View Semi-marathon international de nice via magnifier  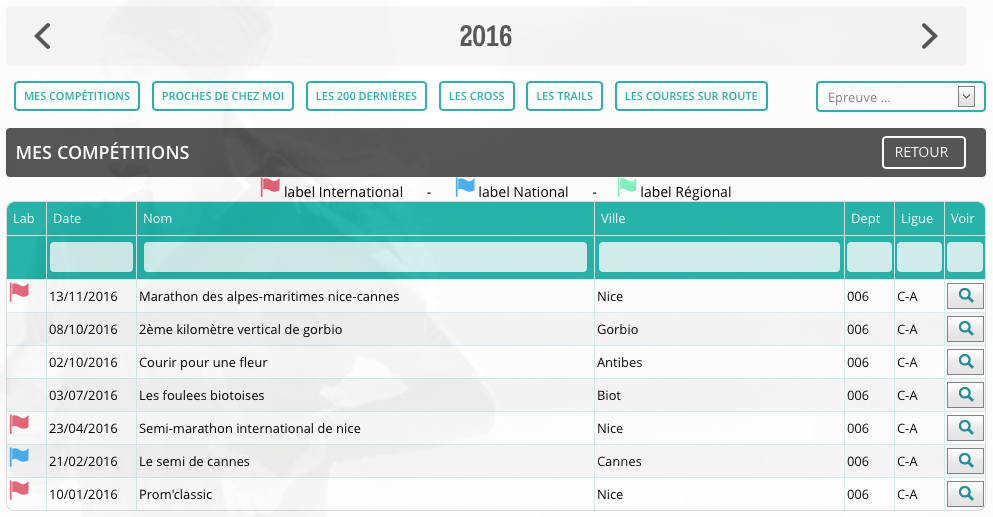coord(965,428)
